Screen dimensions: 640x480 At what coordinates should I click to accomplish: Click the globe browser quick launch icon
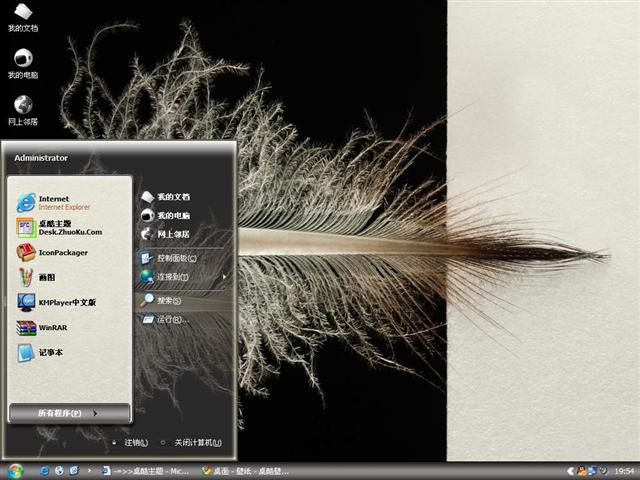point(60,471)
